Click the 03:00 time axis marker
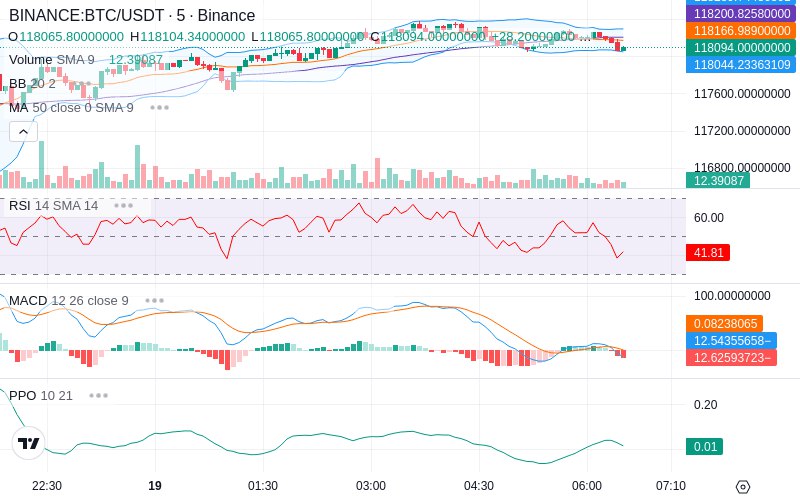Viewport: 800px width, 500px height. 371,486
